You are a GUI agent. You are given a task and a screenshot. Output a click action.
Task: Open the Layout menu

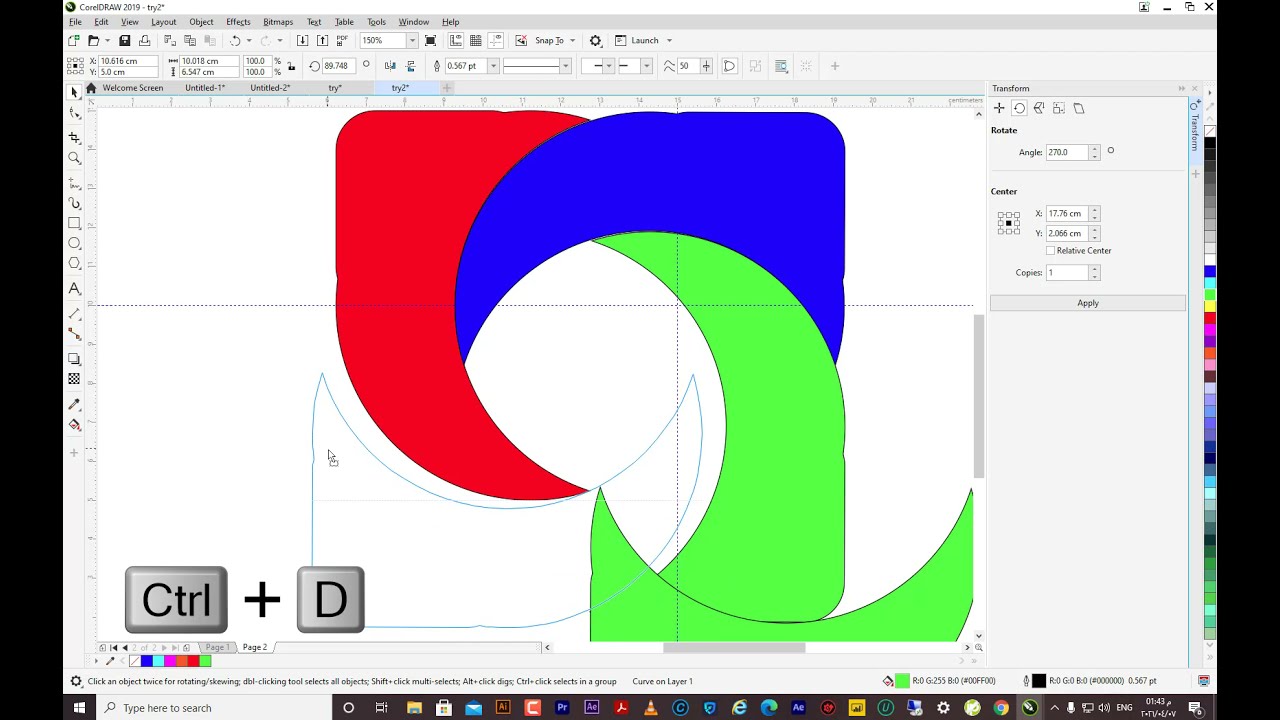(x=163, y=22)
